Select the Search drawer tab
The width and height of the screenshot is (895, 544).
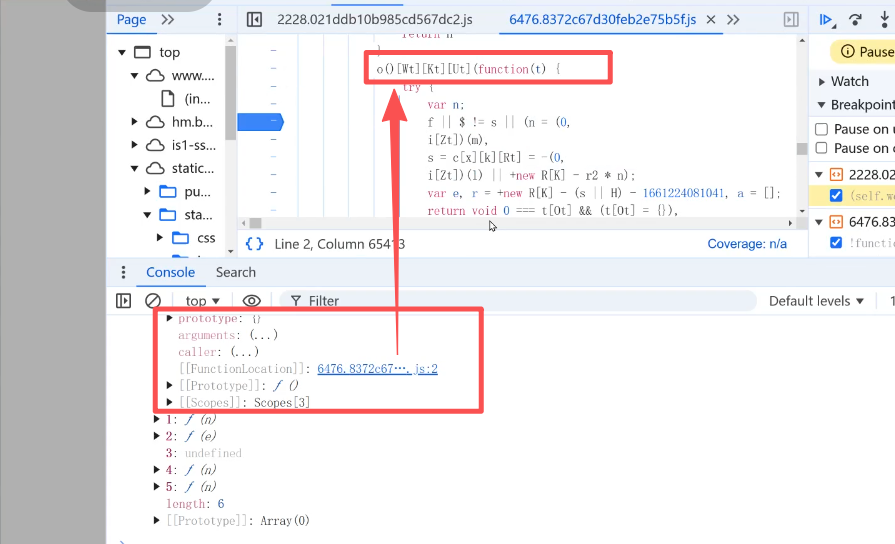click(x=236, y=272)
